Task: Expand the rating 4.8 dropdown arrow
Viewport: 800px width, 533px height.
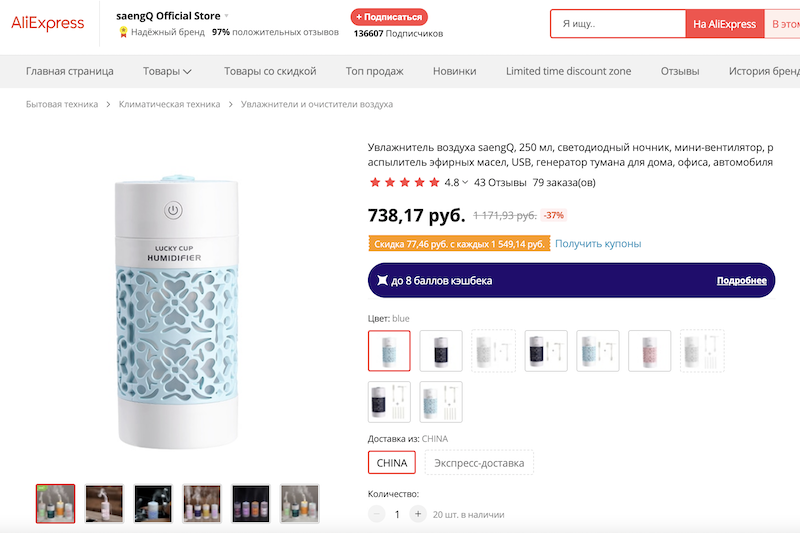Action: point(465,182)
